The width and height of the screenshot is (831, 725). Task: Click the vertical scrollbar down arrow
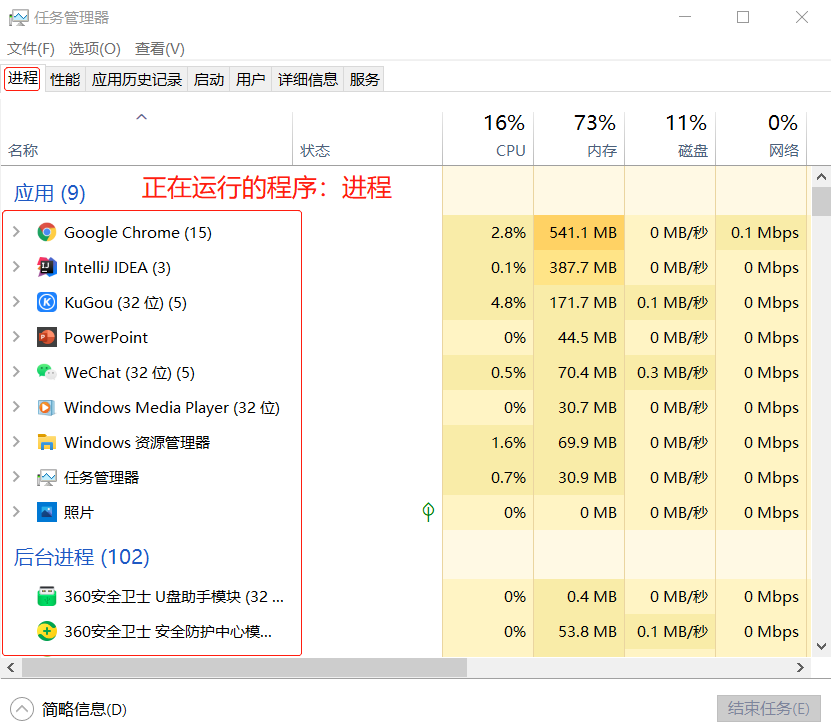pyautogui.click(x=821, y=647)
